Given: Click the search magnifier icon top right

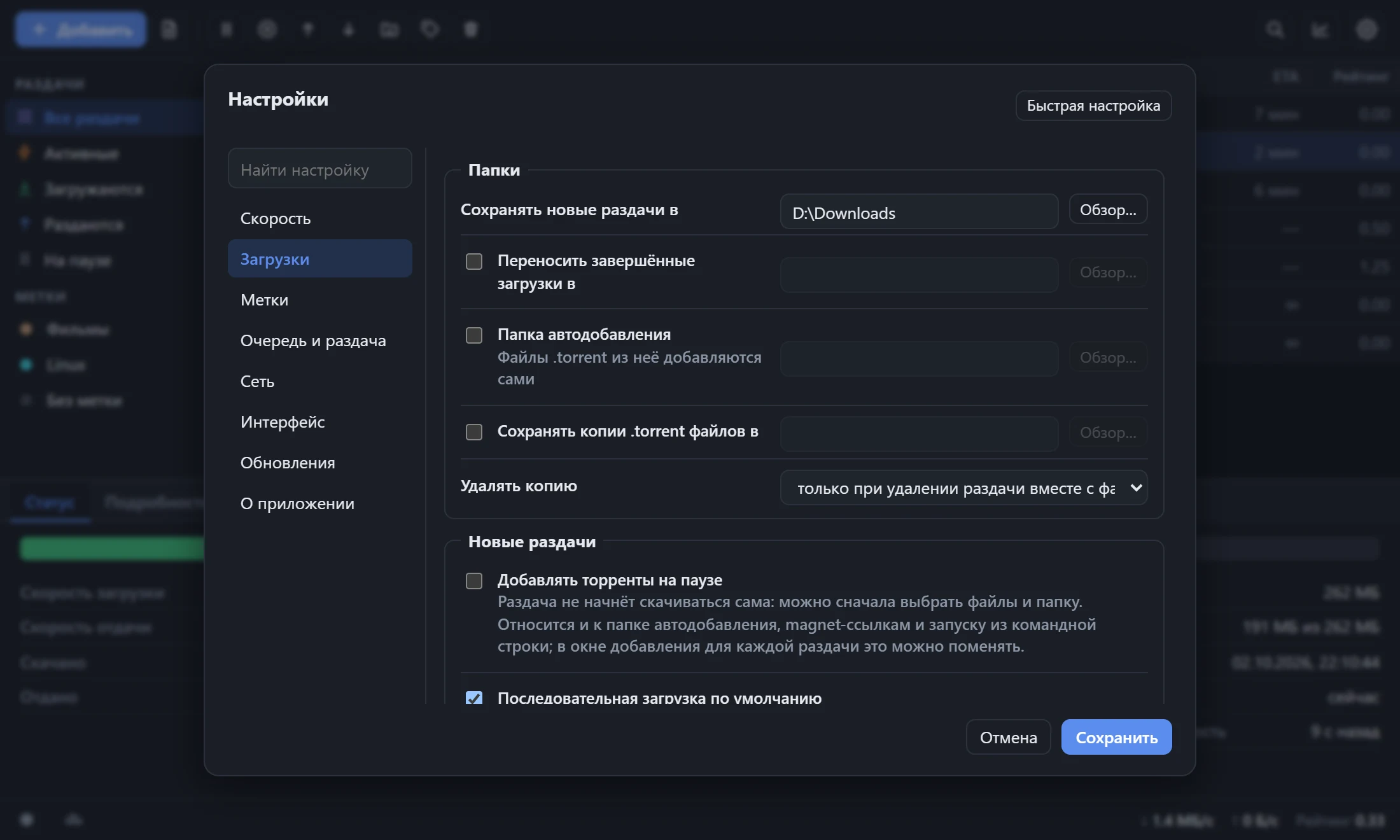Looking at the screenshot, I should [x=1275, y=29].
